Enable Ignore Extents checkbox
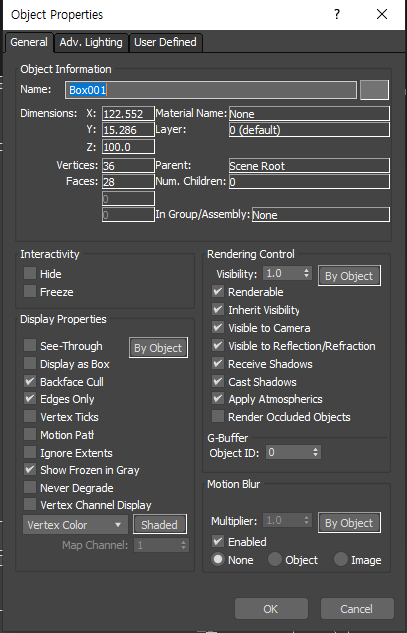The width and height of the screenshot is (407, 633). point(30,453)
